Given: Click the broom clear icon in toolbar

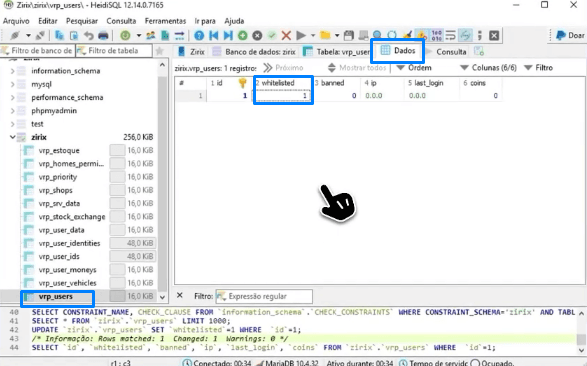Looking at the screenshot, I should point(408,36).
